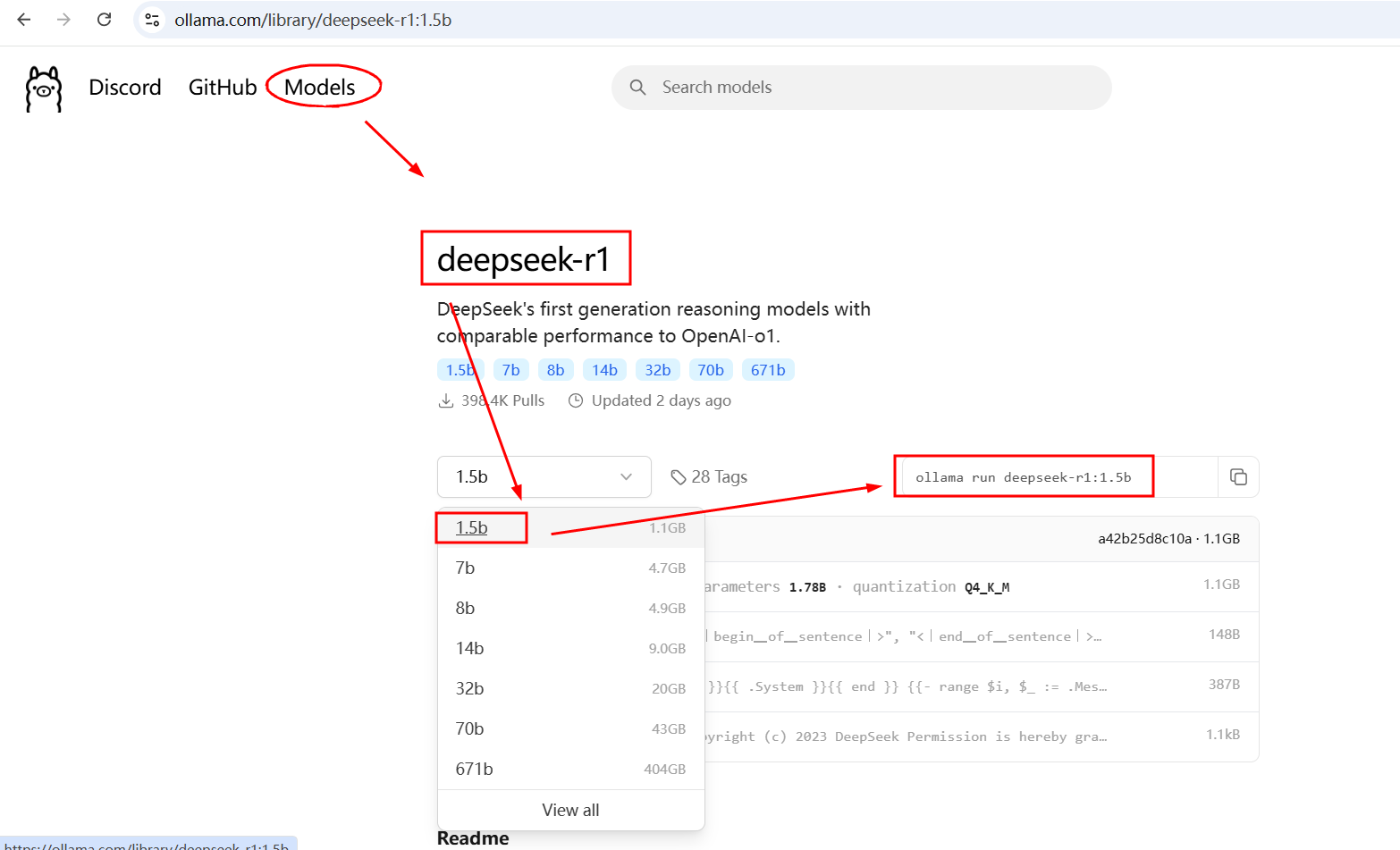Click the address bar URL
The width and height of the screenshot is (1400, 850).
click(313, 20)
